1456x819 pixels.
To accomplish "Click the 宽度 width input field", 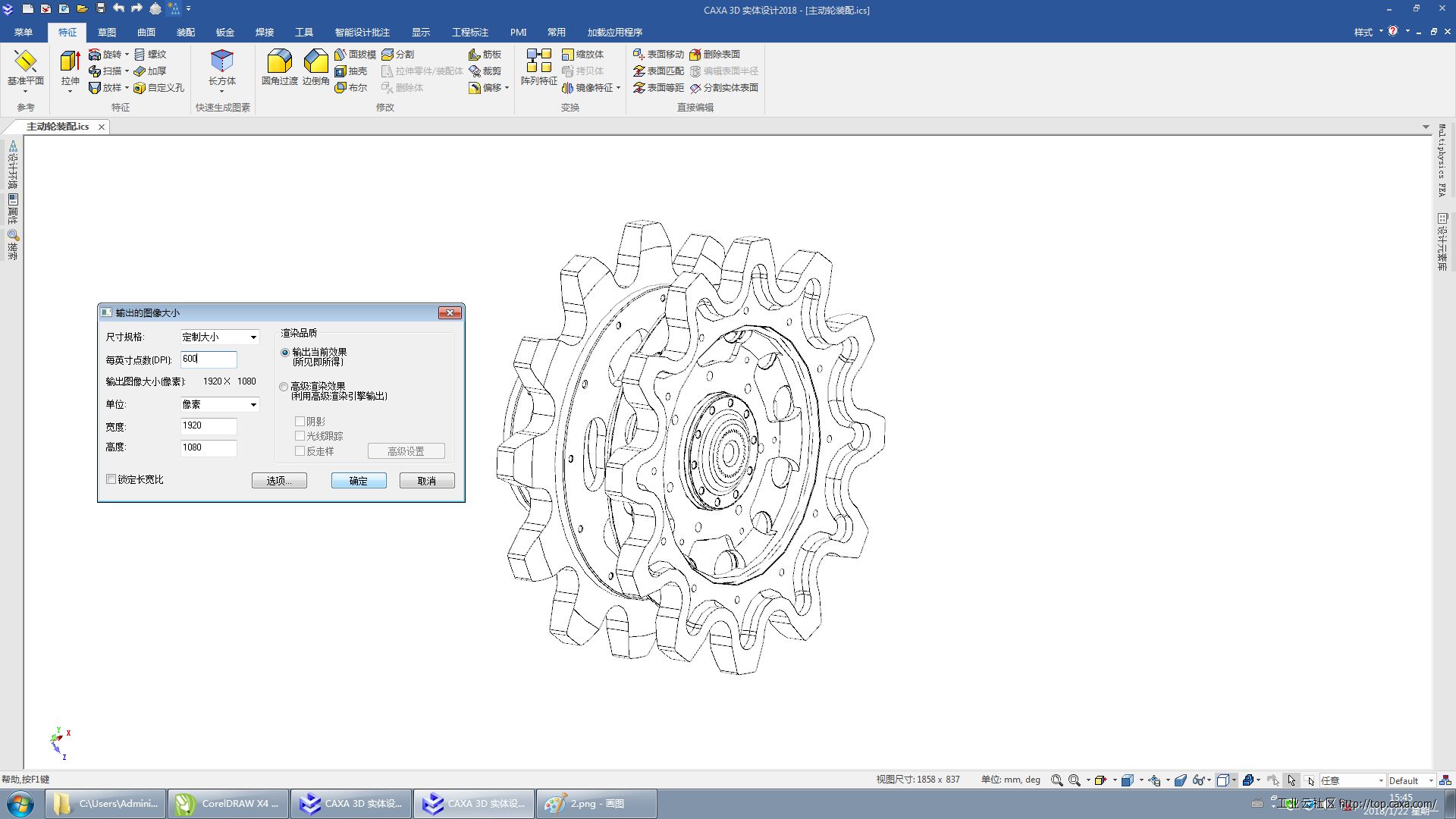I will (x=209, y=426).
